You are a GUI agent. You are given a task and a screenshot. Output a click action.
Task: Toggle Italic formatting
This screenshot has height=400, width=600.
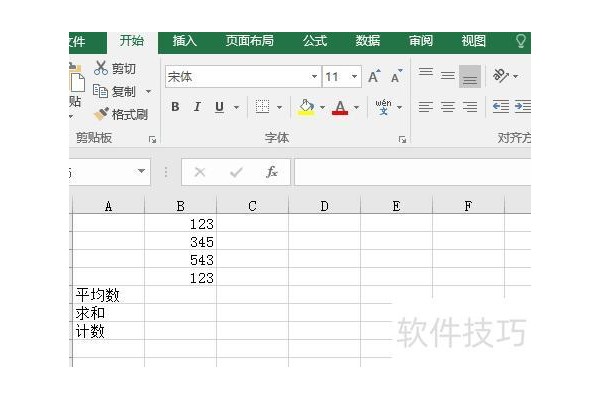(x=197, y=107)
